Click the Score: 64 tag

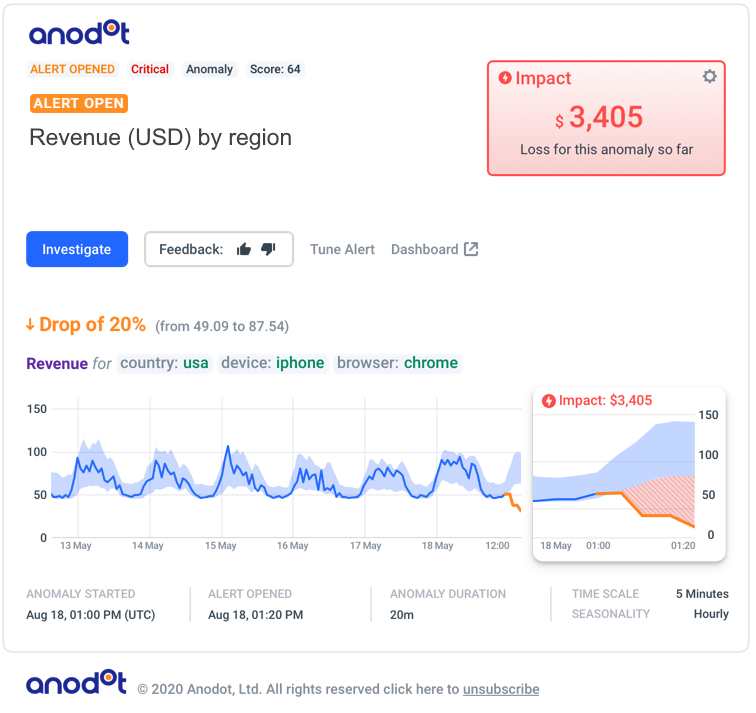click(275, 69)
